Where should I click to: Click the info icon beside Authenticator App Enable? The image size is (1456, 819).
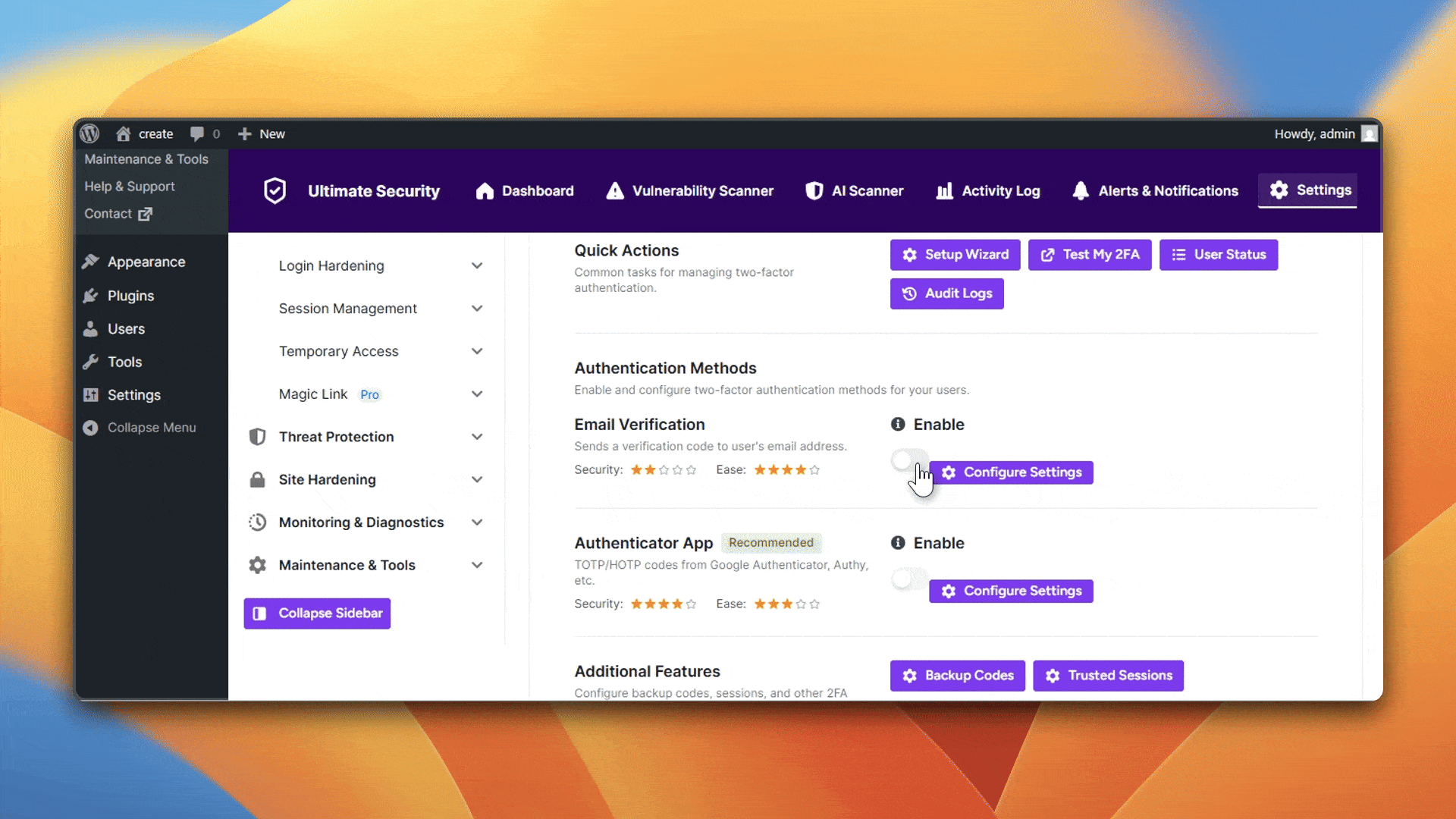click(898, 543)
